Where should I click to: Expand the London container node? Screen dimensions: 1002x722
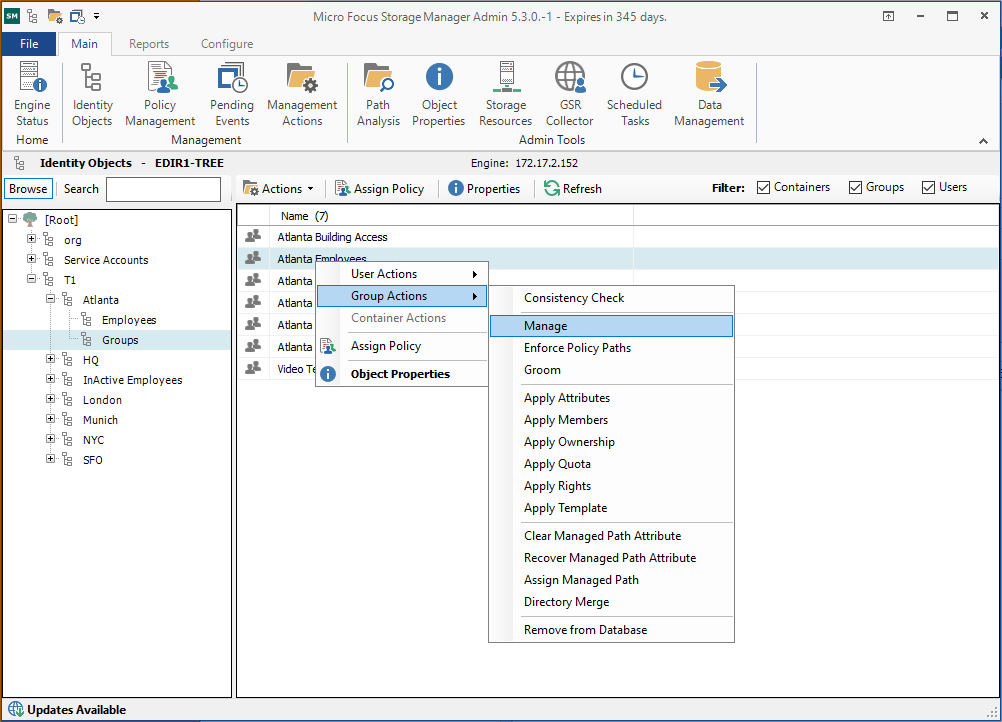51,400
